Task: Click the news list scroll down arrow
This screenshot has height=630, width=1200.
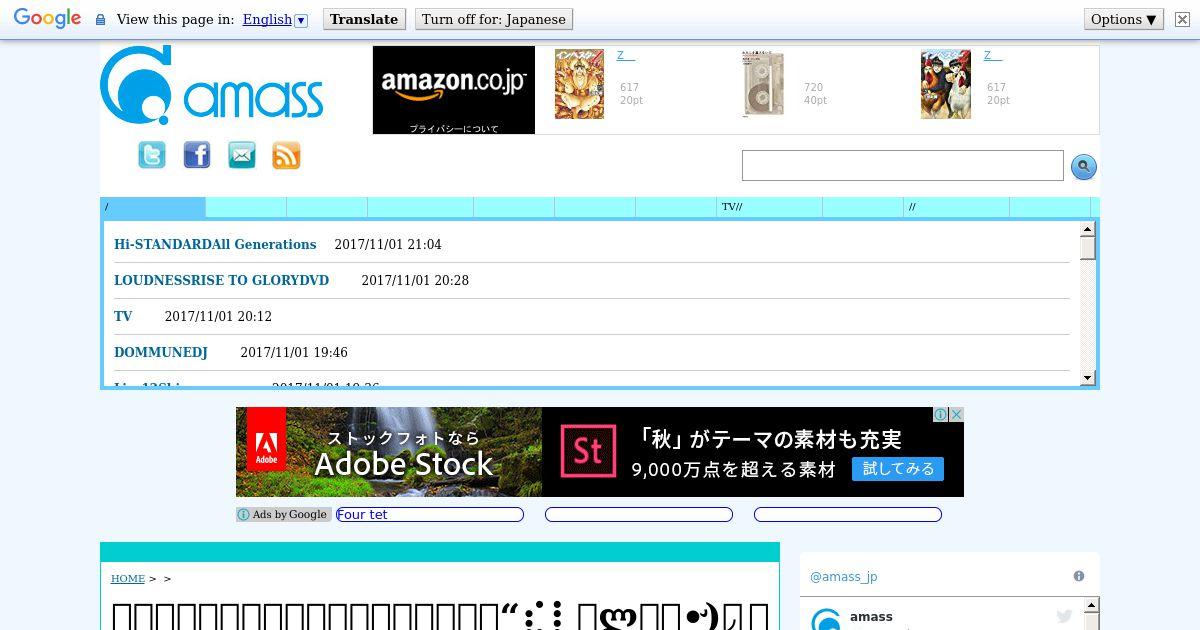Action: (x=1088, y=378)
